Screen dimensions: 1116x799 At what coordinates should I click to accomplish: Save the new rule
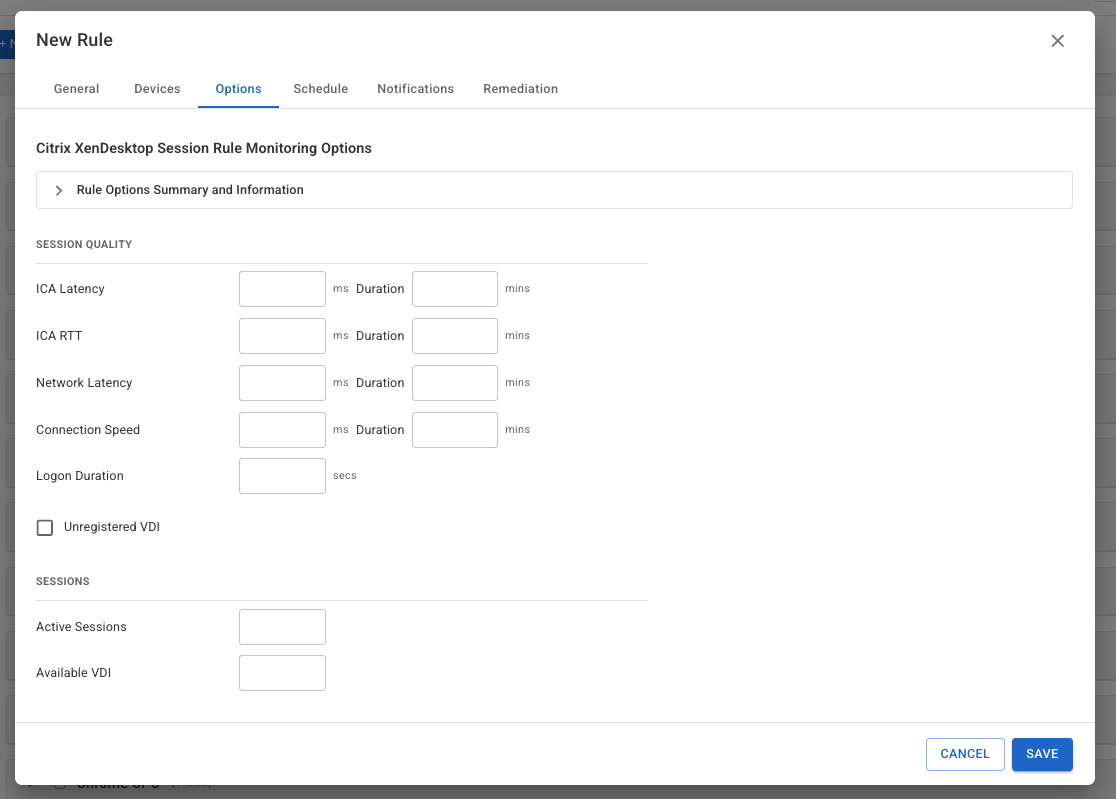tap(1042, 754)
